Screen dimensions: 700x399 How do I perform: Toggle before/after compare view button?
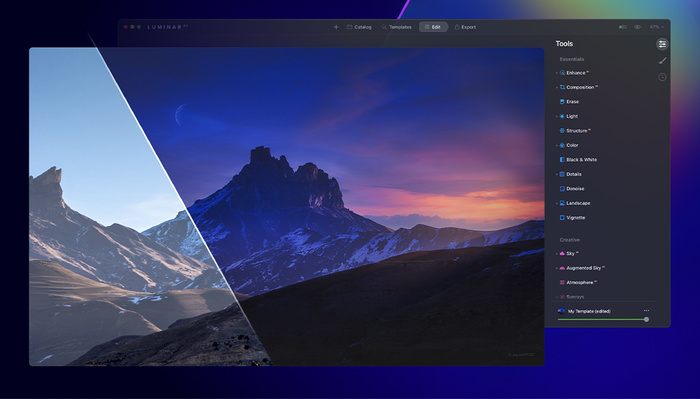[623, 27]
